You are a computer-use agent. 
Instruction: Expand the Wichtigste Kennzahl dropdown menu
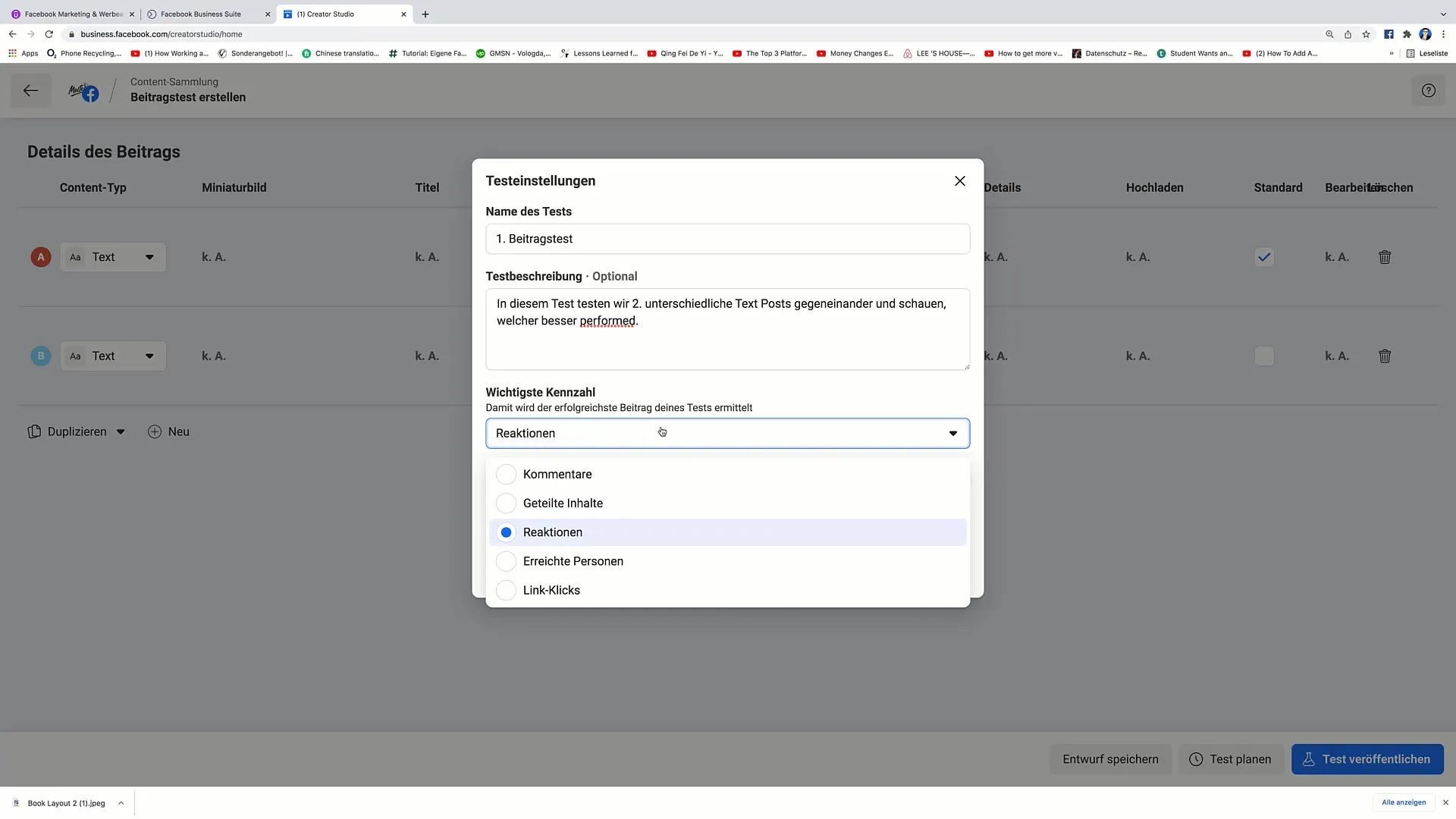(727, 432)
